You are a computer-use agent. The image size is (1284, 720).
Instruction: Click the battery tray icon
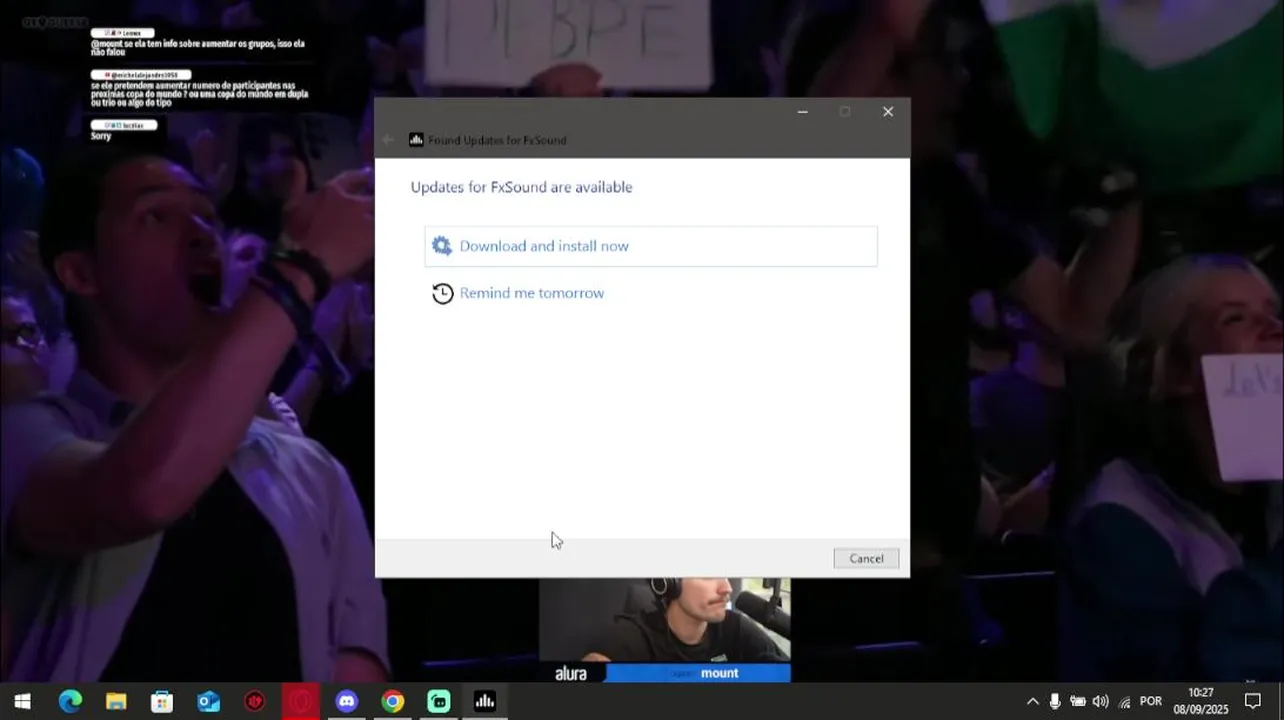click(1078, 701)
